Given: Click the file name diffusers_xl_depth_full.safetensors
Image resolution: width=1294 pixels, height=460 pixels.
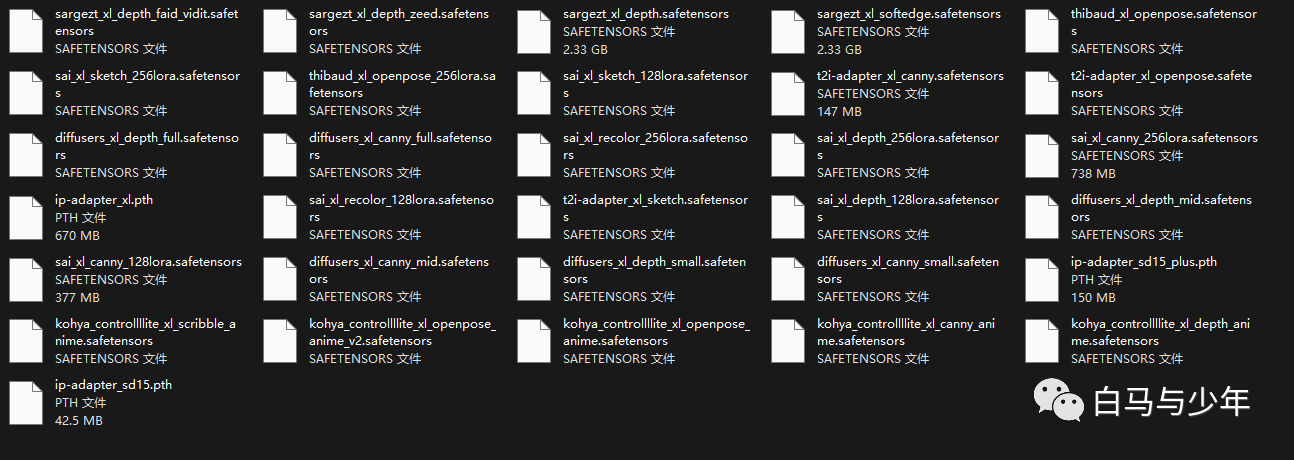Looking at the screenshot, I should tap(147, 146).
